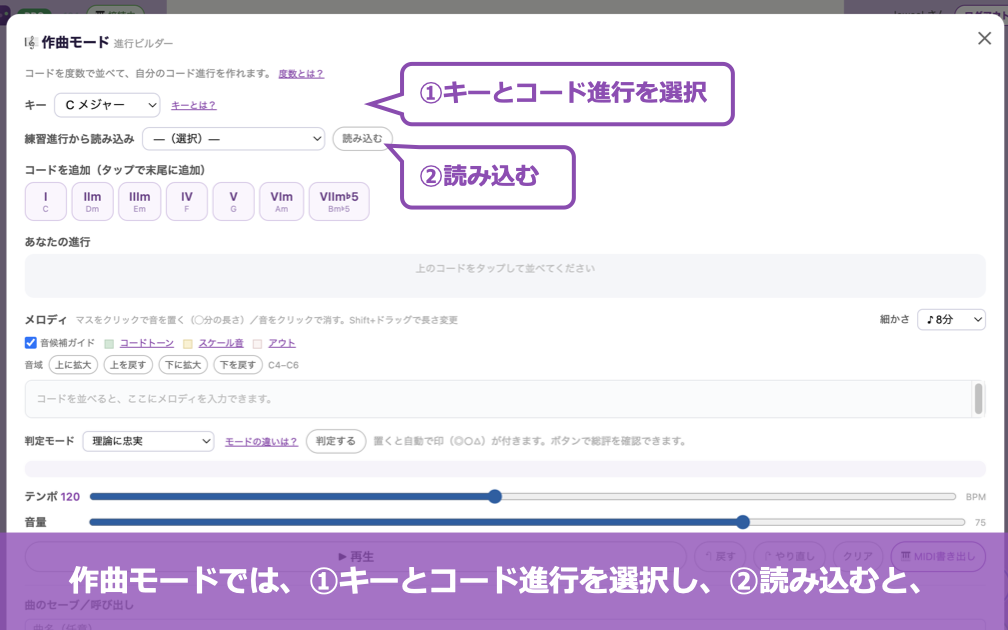Open the コードトーン link
Viewport: 1008px width, 630px height.
(147, 343)
